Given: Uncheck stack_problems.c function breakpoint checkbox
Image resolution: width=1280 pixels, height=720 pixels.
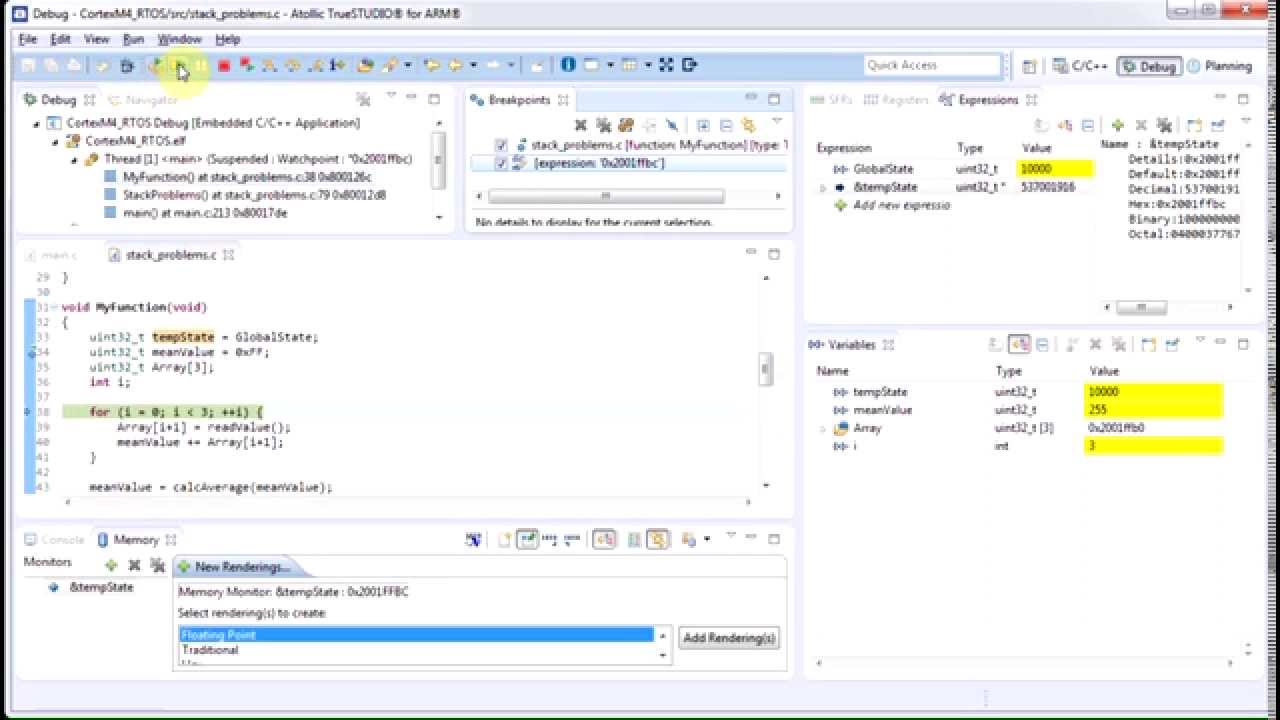Looking at the screenshot, I should pyautogui.click(x=501, y=145).
